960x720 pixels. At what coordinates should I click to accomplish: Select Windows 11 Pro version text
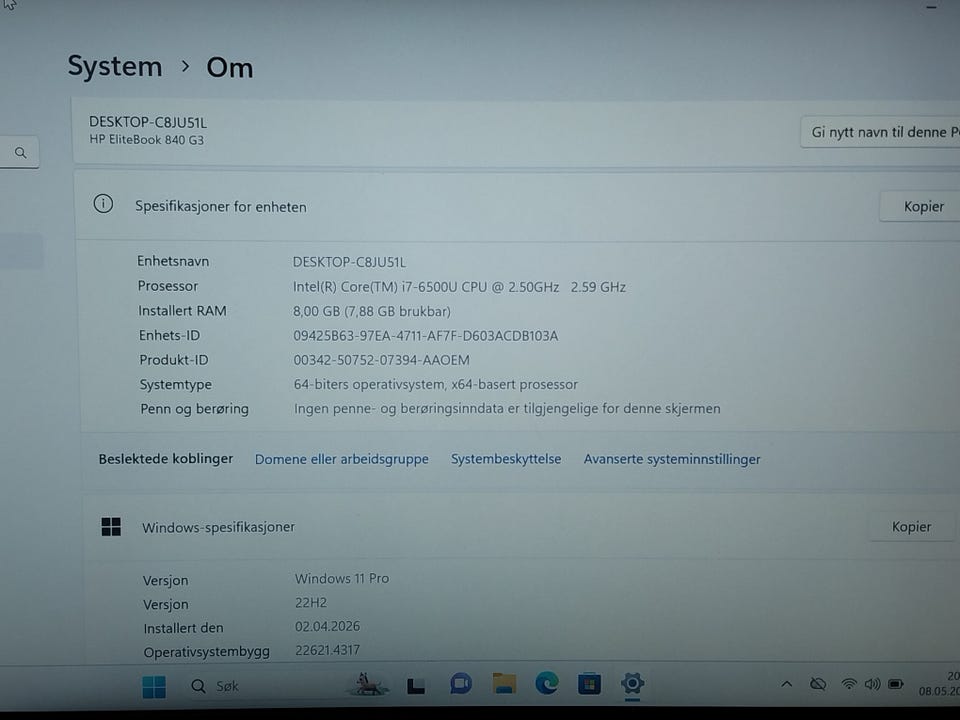pyautogui.click(x=342, y=579)
